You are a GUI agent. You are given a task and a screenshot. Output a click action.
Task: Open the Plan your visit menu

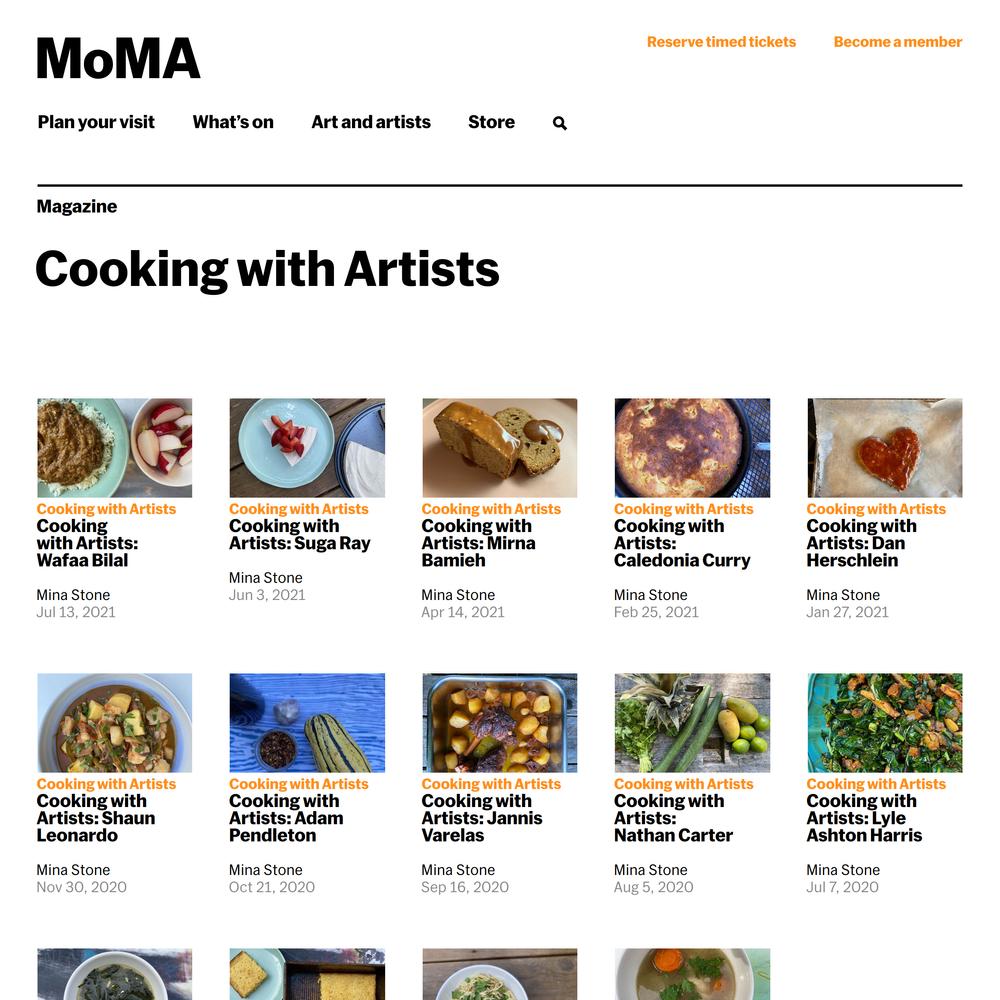click(96, 122)
